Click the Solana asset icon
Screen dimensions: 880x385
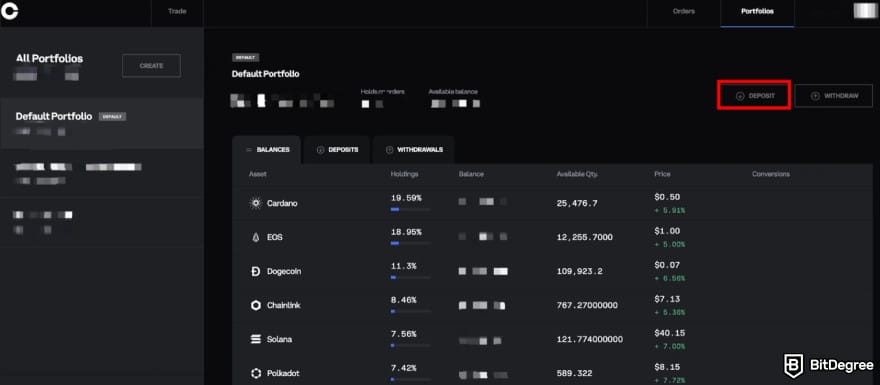point(256,340)
